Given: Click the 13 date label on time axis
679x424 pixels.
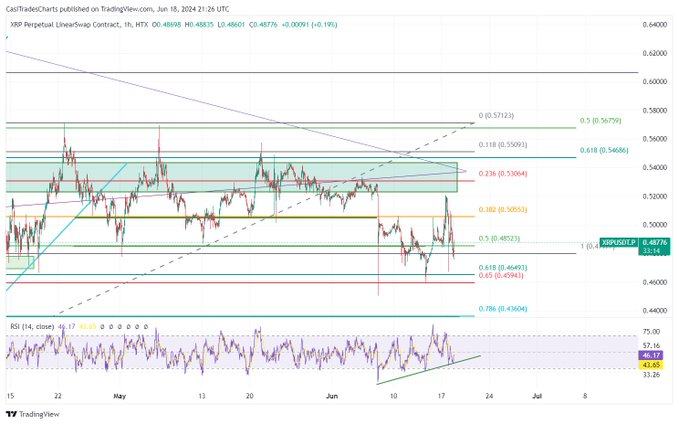Looking at the screenshot, I should (x=201, y=396).
